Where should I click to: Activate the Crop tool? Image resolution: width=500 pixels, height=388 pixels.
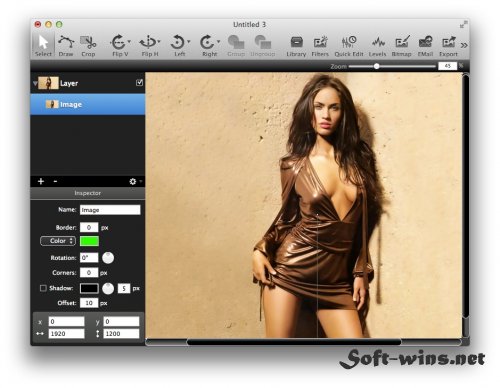(88, 46)
